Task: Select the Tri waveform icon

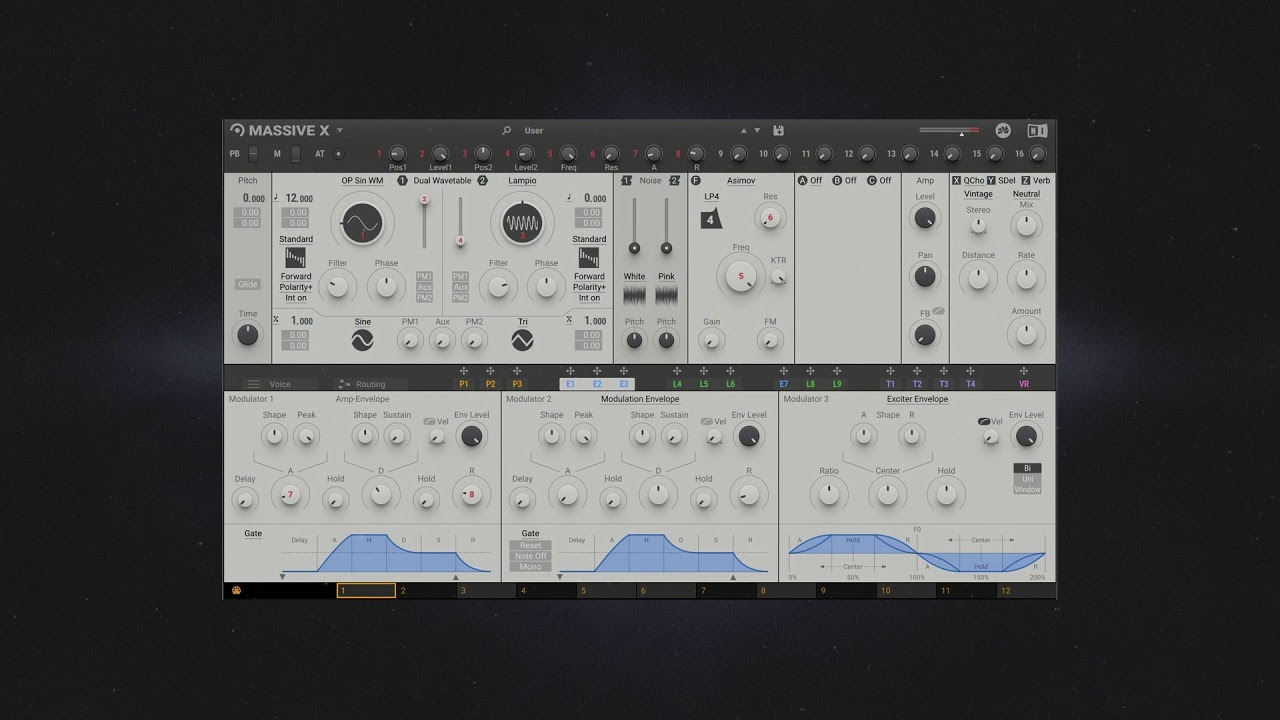Action: click(522, 341)
